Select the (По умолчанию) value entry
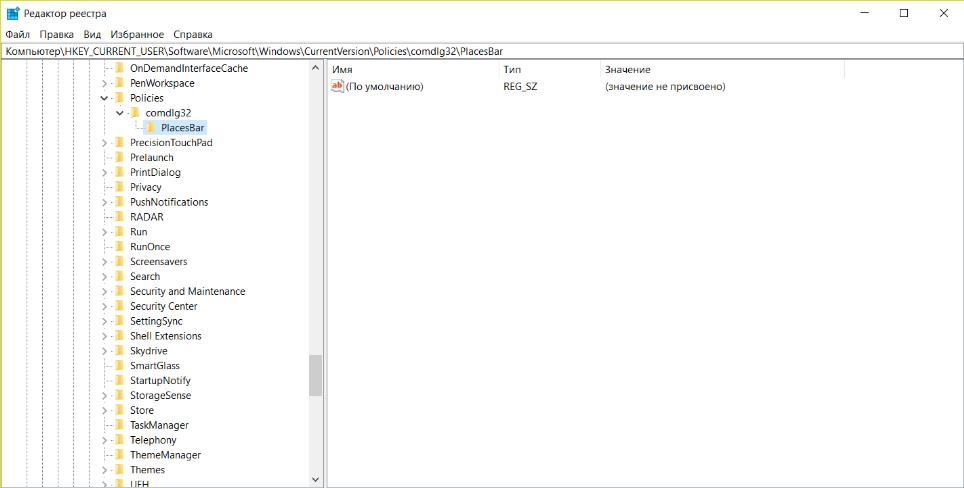The width and height of the screenshot is (964, 488). [384, 87]
